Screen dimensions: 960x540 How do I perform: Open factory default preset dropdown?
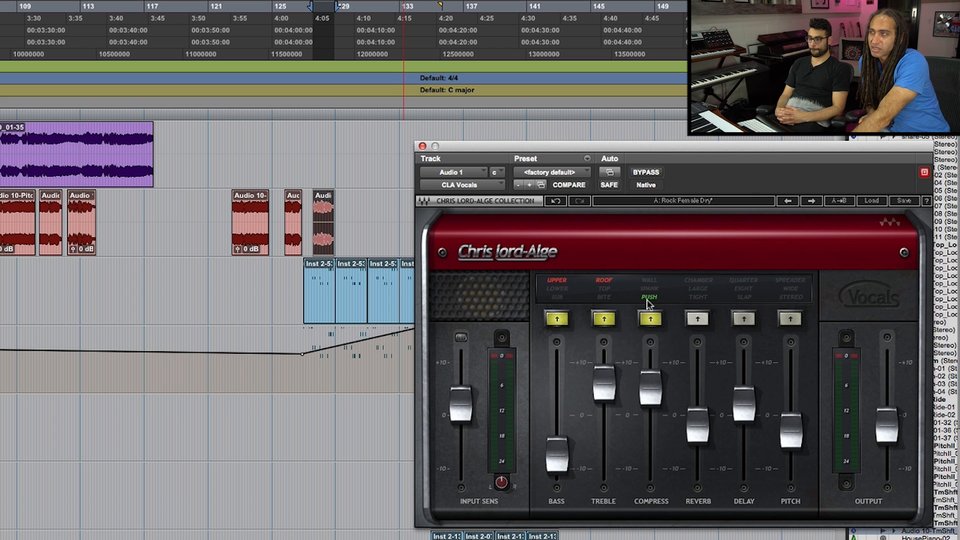click(x=552, y=173)
